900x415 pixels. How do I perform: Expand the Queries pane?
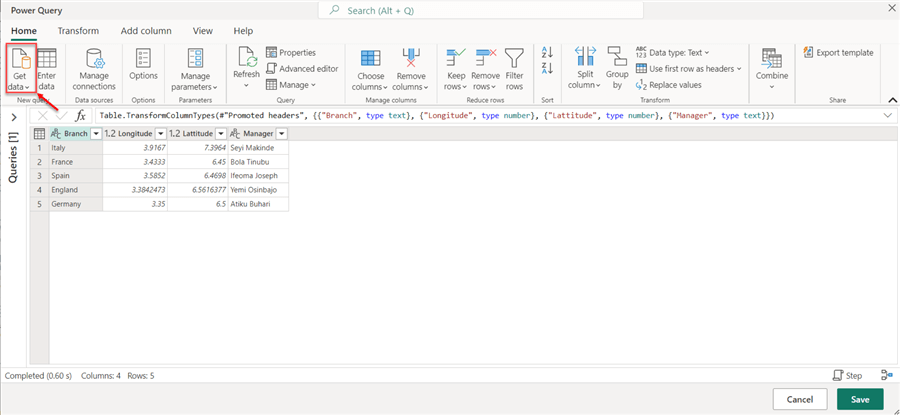coord(13,117)
